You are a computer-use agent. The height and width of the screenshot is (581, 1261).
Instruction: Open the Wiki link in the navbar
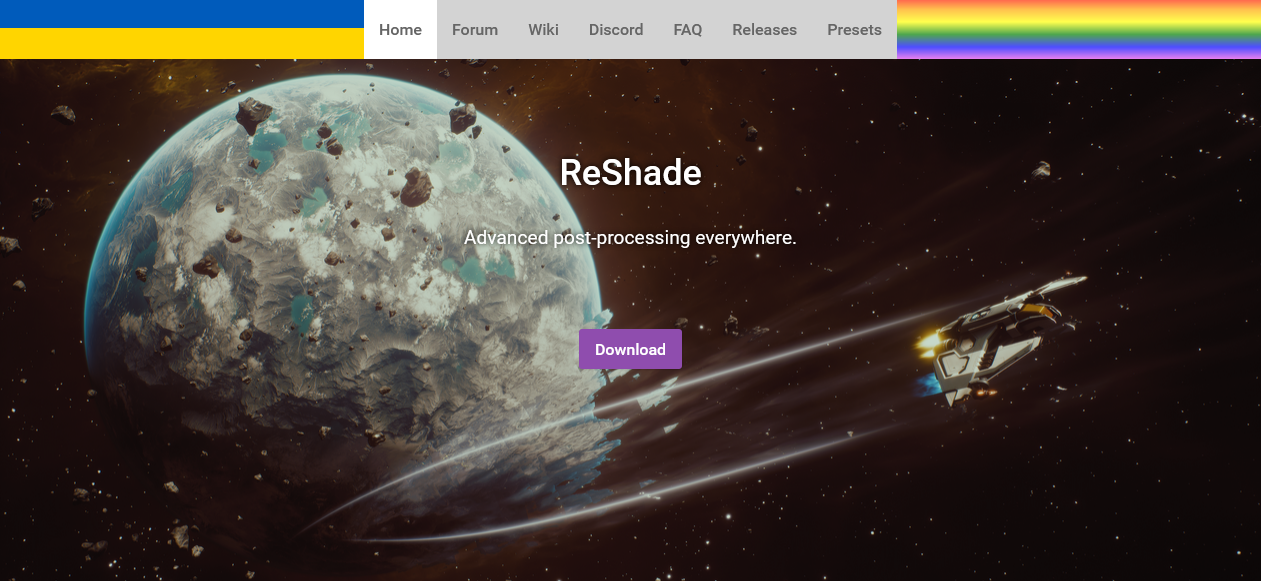(x=543, y=29)
